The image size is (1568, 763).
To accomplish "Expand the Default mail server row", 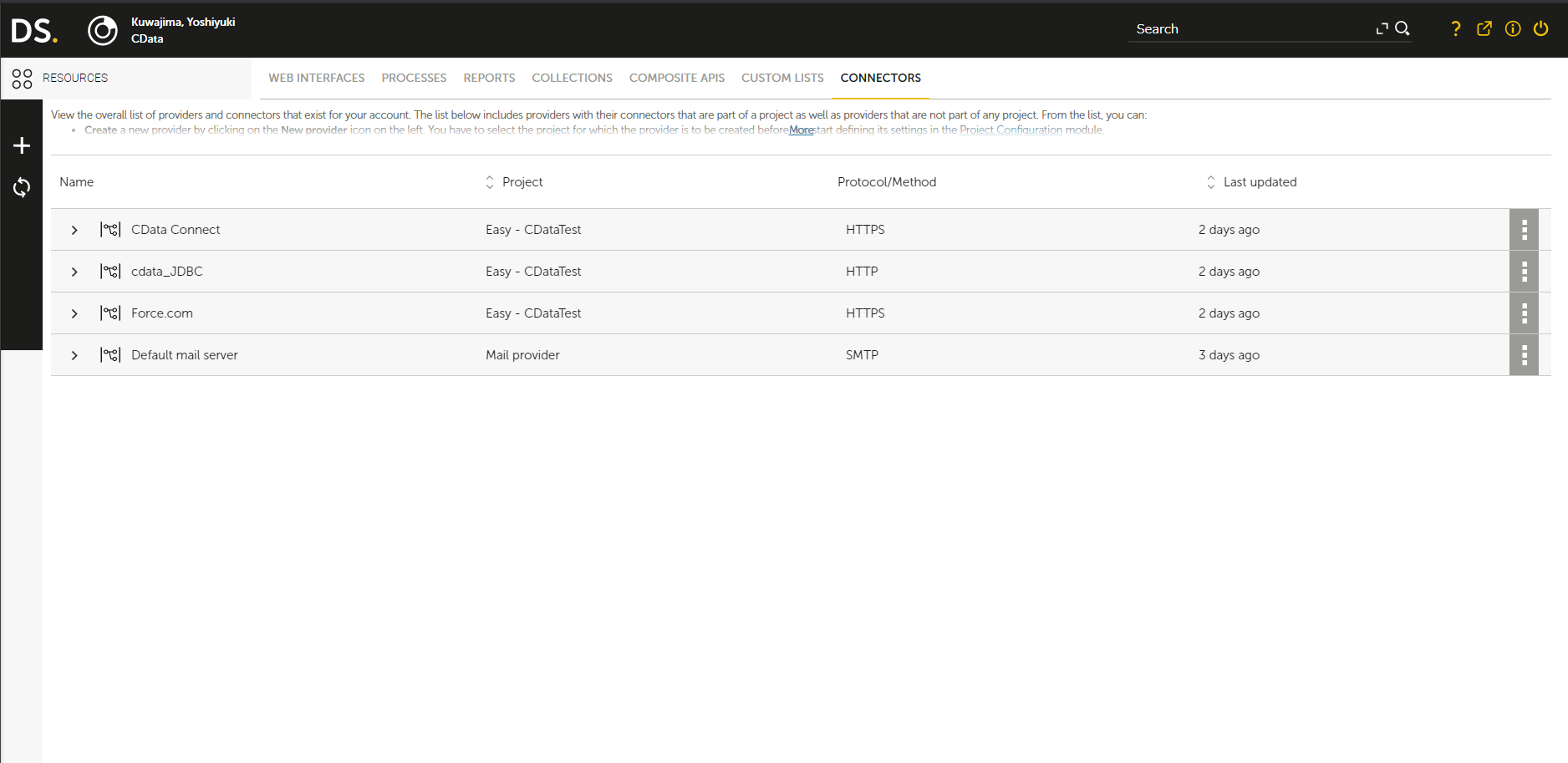I will pos(74,355).
